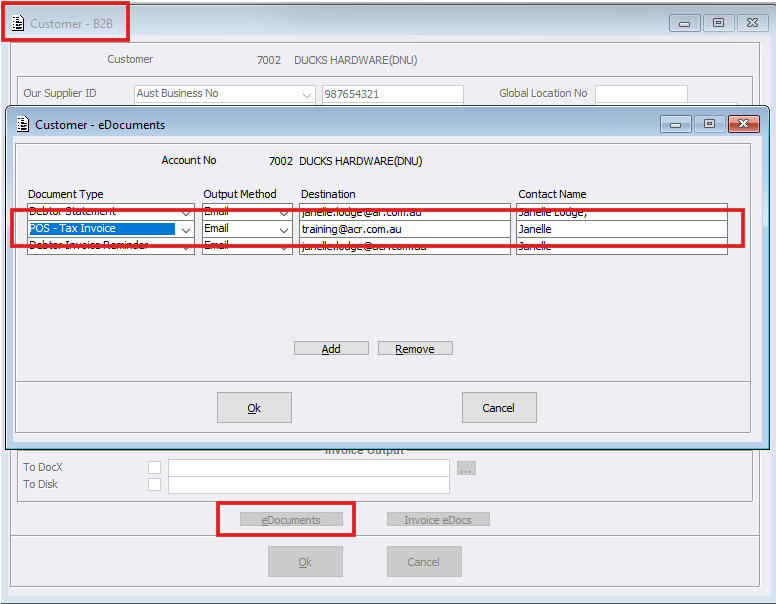Click the Debtor Invoice Reminder contact name field
Image resolution: width=776 pixels, height=604 pixels.
tap(622, 246)
